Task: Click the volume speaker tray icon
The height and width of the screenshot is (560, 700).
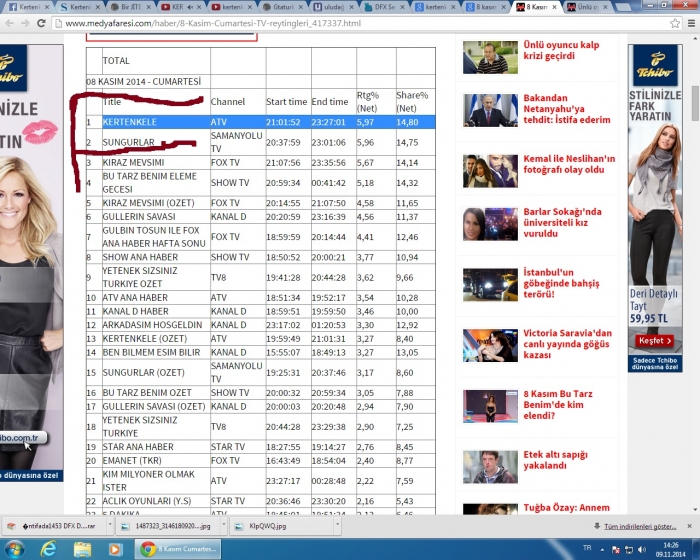Action: 642,549
